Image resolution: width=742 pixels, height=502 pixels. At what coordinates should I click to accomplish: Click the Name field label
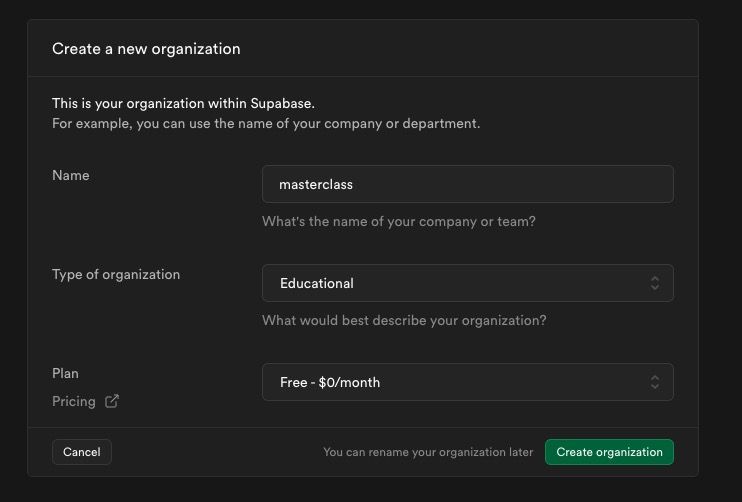pyautogui.click(x=71, y=176)
